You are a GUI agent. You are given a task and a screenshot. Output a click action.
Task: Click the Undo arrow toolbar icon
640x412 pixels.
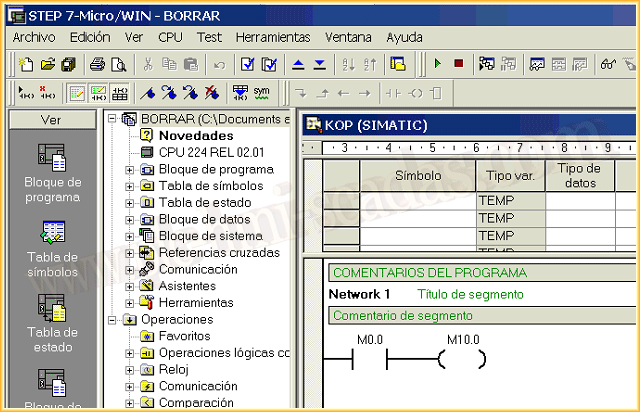(219, 64)
